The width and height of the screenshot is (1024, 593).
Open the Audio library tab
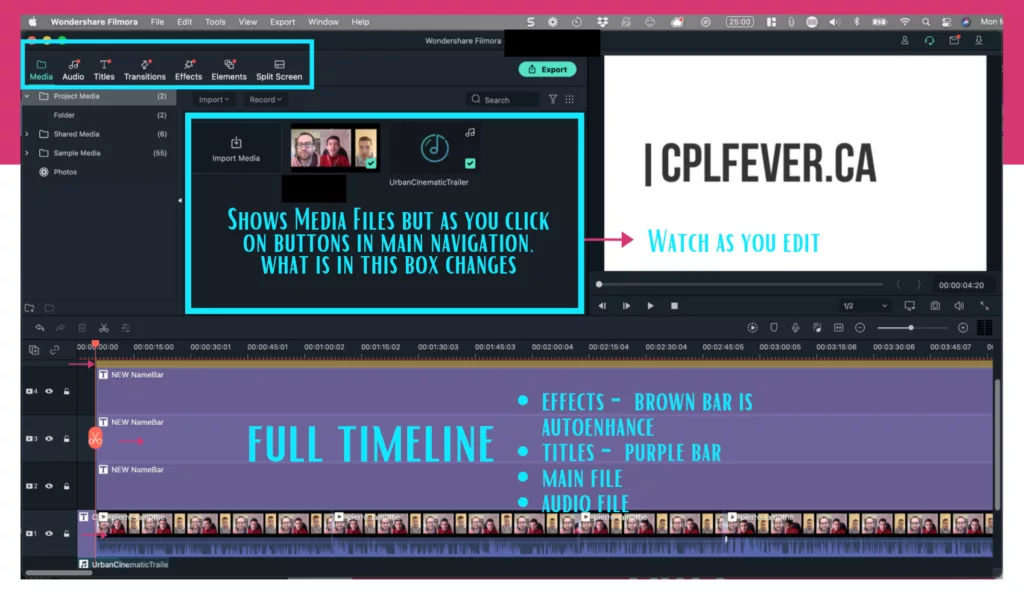pyautogui.click(x=73, y=70)
